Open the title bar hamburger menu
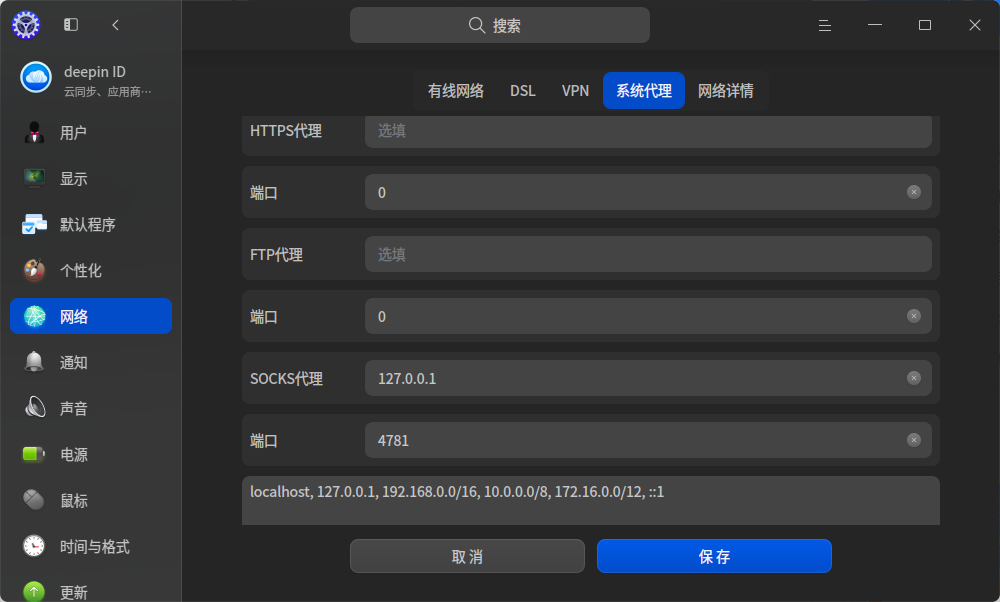The image size is (1000, 602). 825,25
